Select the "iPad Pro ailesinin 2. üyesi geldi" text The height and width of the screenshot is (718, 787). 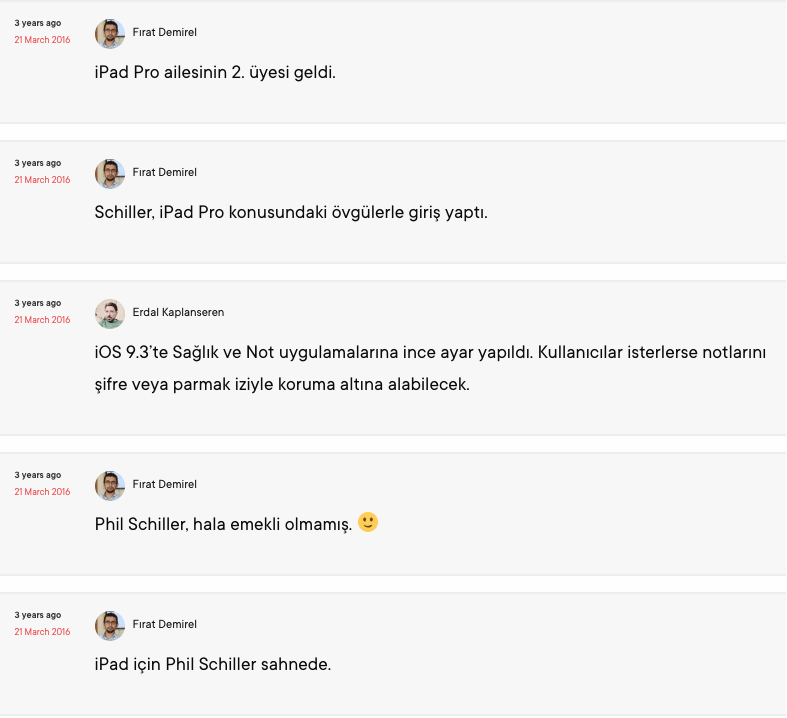tap(215, 73)
